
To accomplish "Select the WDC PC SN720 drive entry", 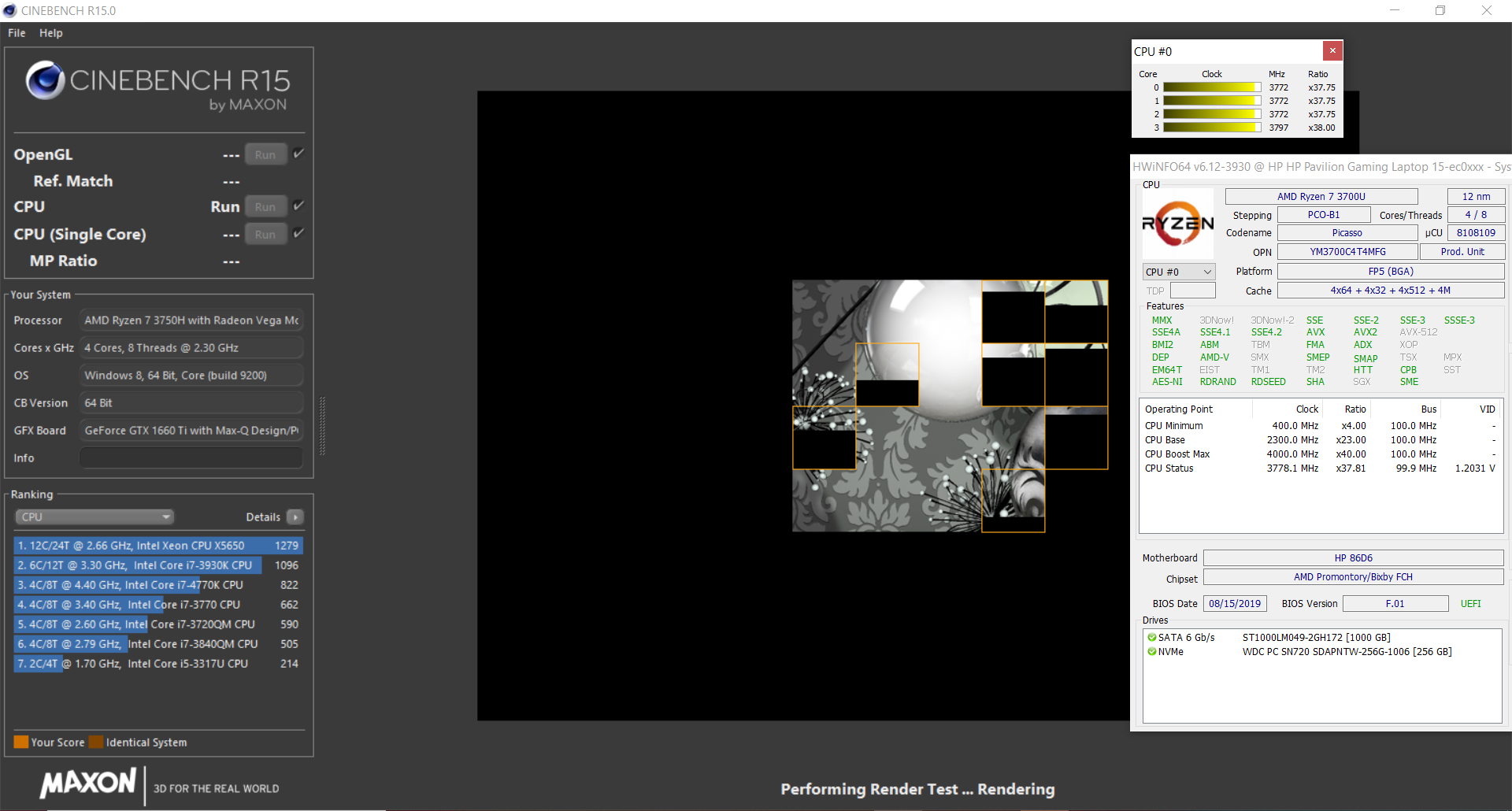I will [x=1347, y=652].
